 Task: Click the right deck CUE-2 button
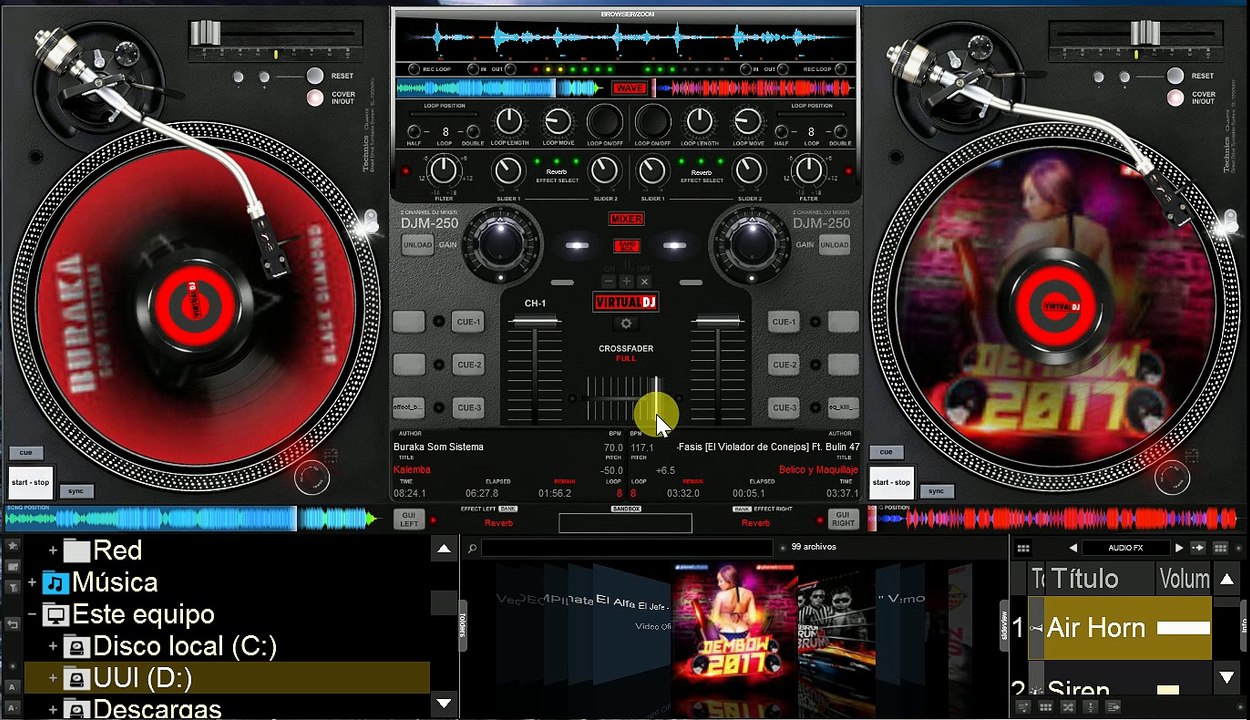point(784,365)
